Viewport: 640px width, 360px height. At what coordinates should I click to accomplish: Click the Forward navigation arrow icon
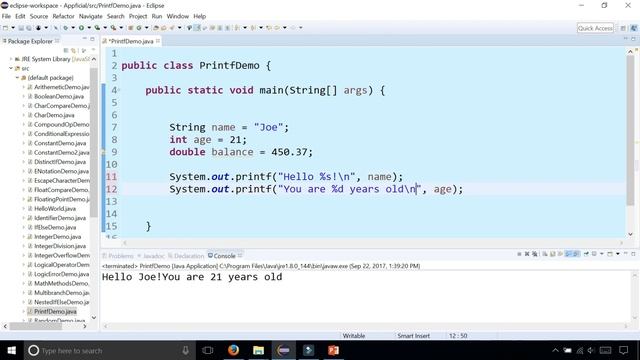pyautogui.click(x=293, y=28)
